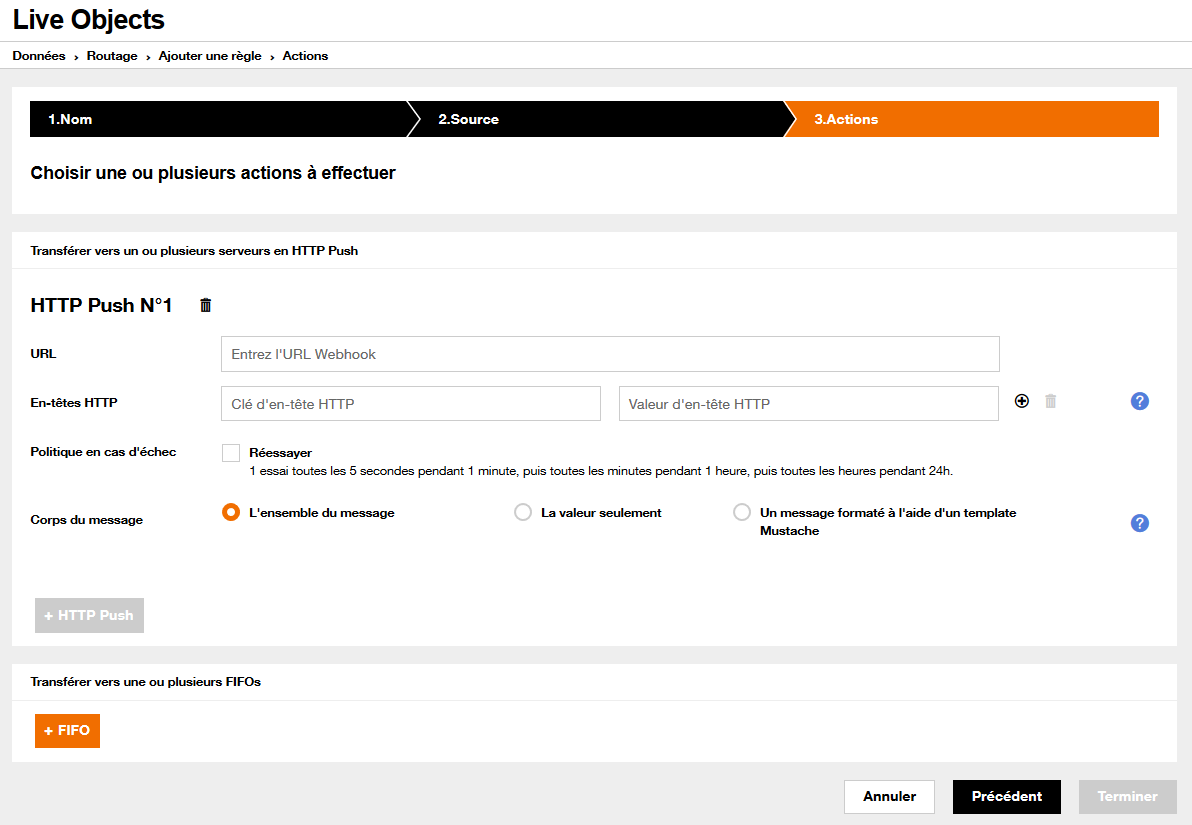This screenshot has height=825, width=1192.
Task: Cancel rule creation with Annuler
Action: tap(889, 796)
